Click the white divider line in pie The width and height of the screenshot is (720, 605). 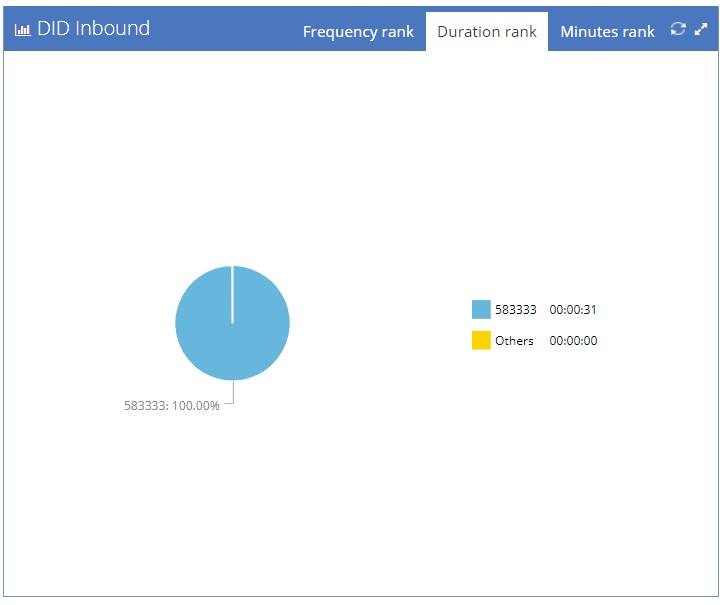tap(232, 294)
